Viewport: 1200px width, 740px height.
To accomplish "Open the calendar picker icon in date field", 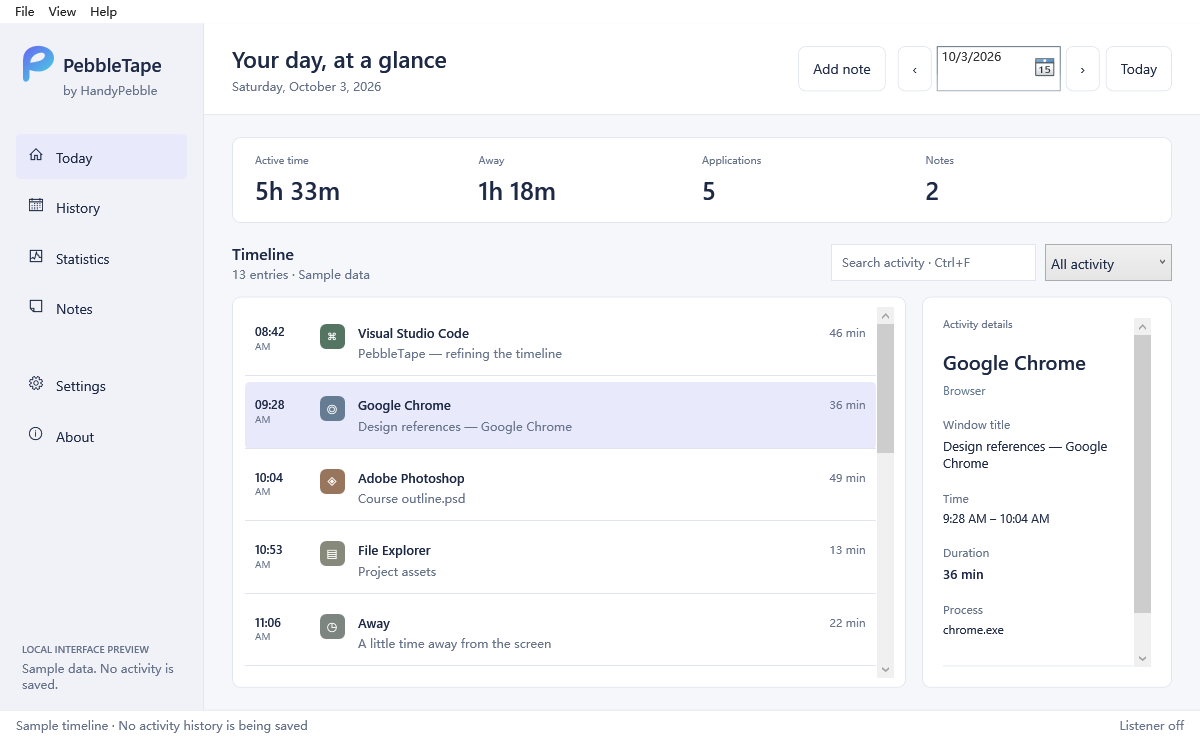I will 1044,67.
